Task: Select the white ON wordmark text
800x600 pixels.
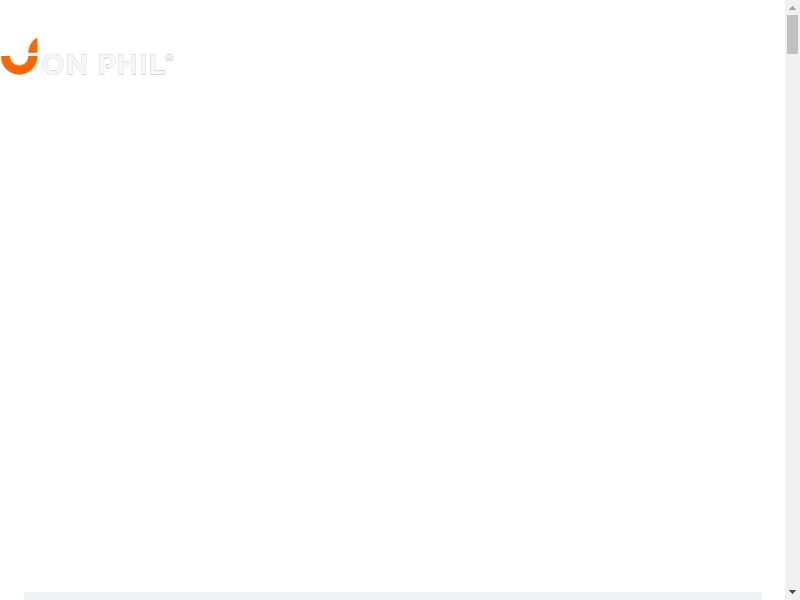Action: tap(64, 65)
